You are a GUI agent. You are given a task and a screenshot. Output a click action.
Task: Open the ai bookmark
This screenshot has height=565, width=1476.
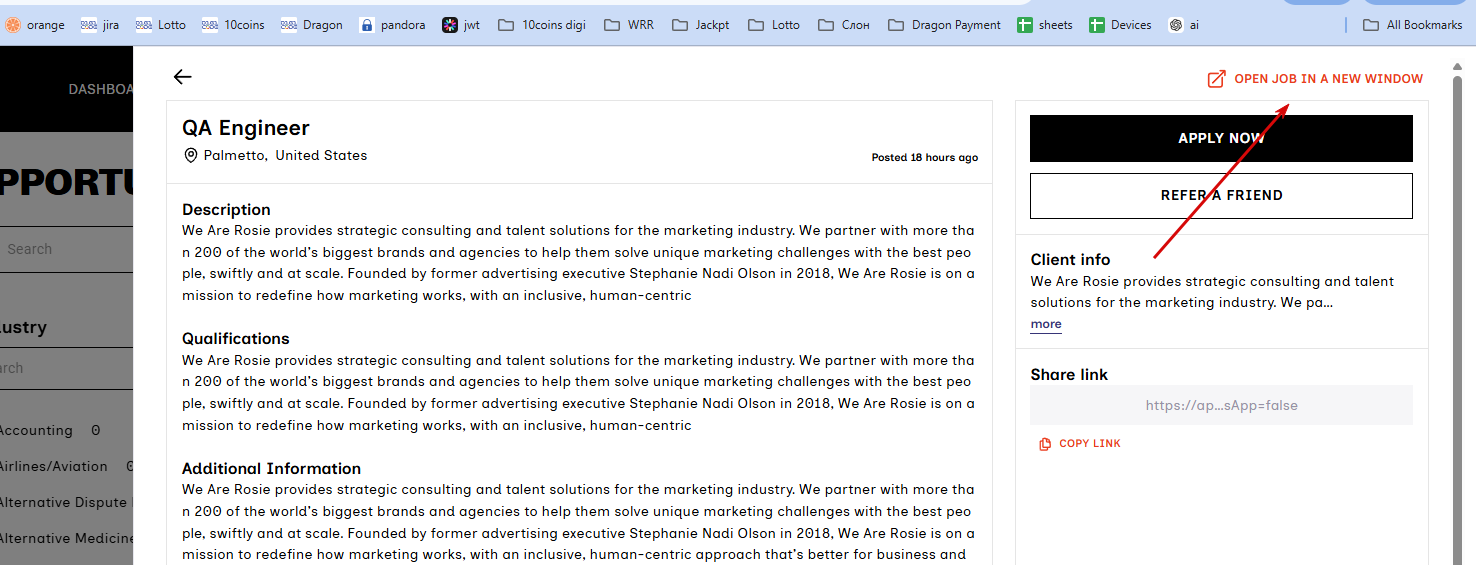click(x=1184, y=25)
